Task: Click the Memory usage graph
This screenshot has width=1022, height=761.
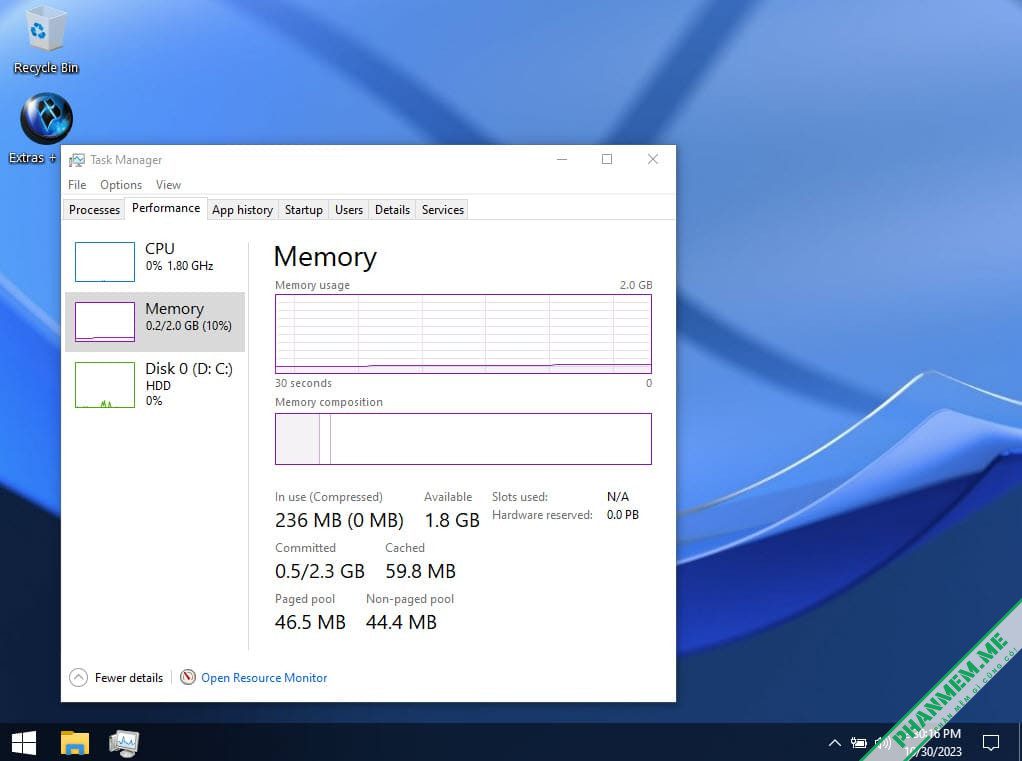Action: 463,334
